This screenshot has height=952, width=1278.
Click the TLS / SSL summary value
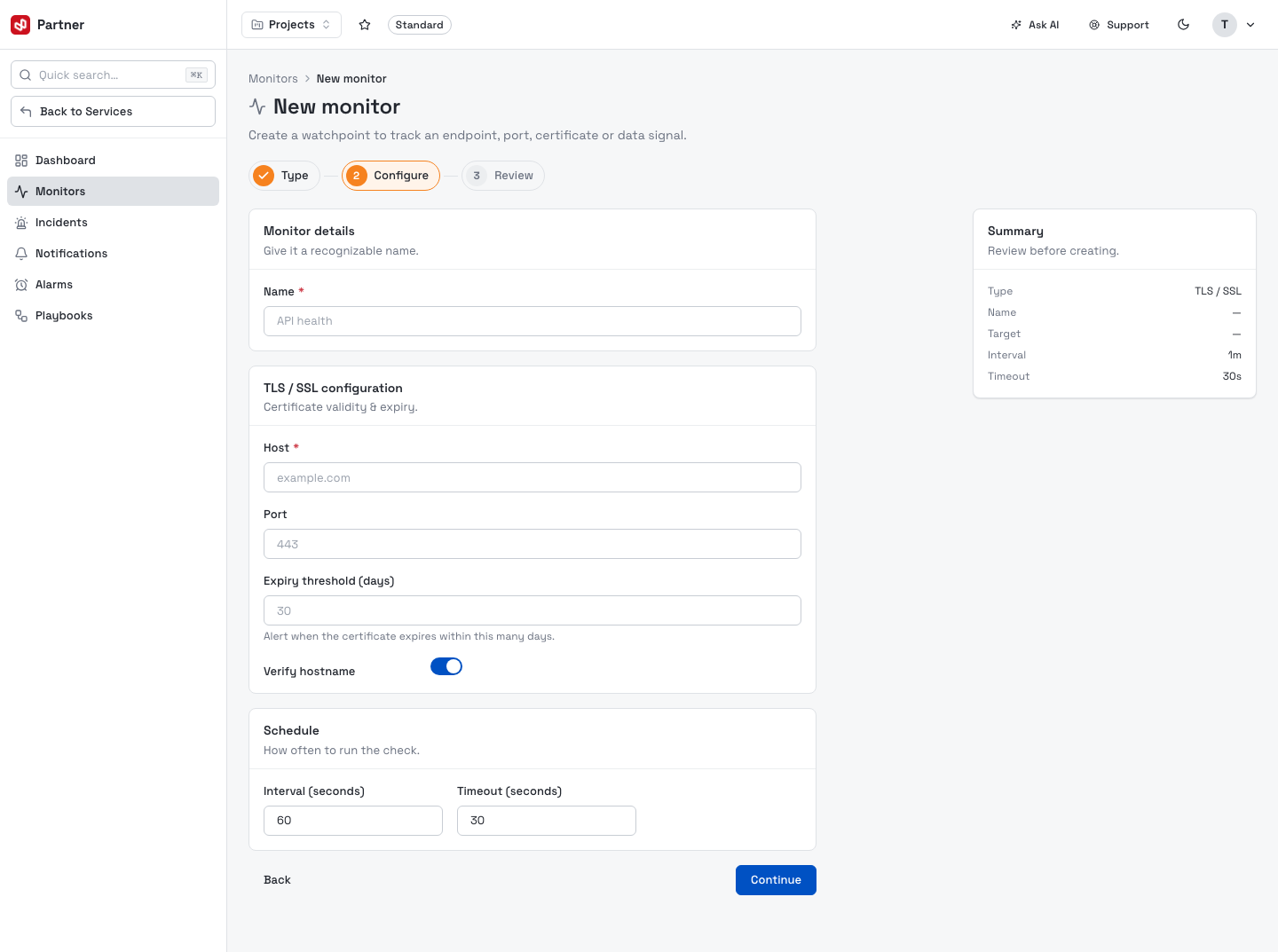(x=1218, y=291)
